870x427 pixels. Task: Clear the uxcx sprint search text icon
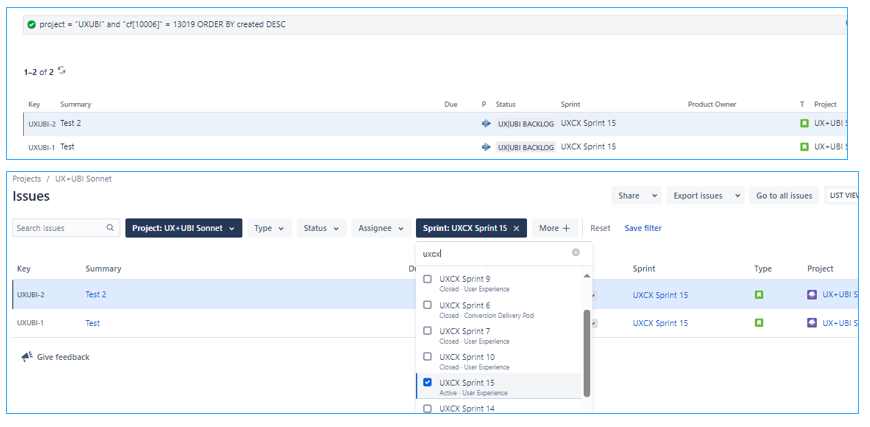575,252
